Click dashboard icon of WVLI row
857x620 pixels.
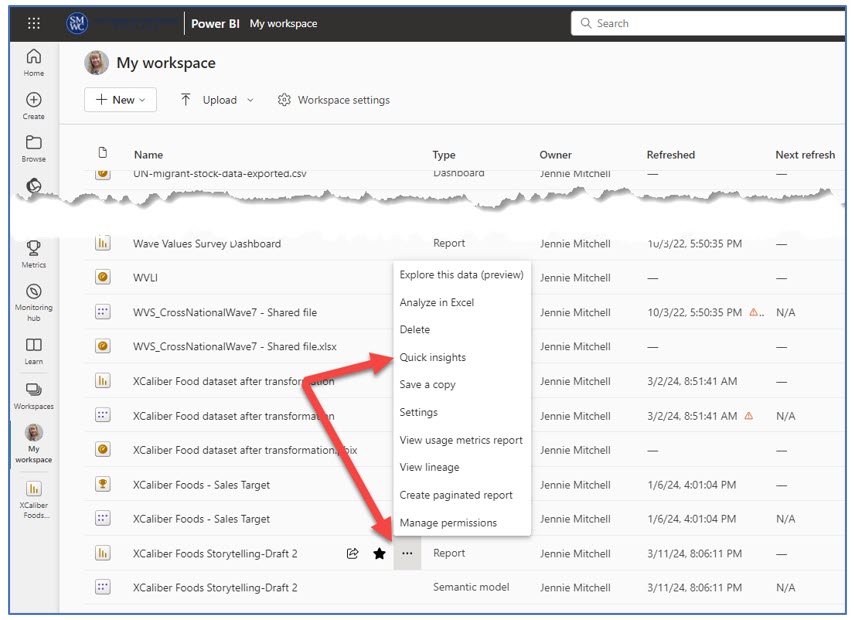point(103,277)
